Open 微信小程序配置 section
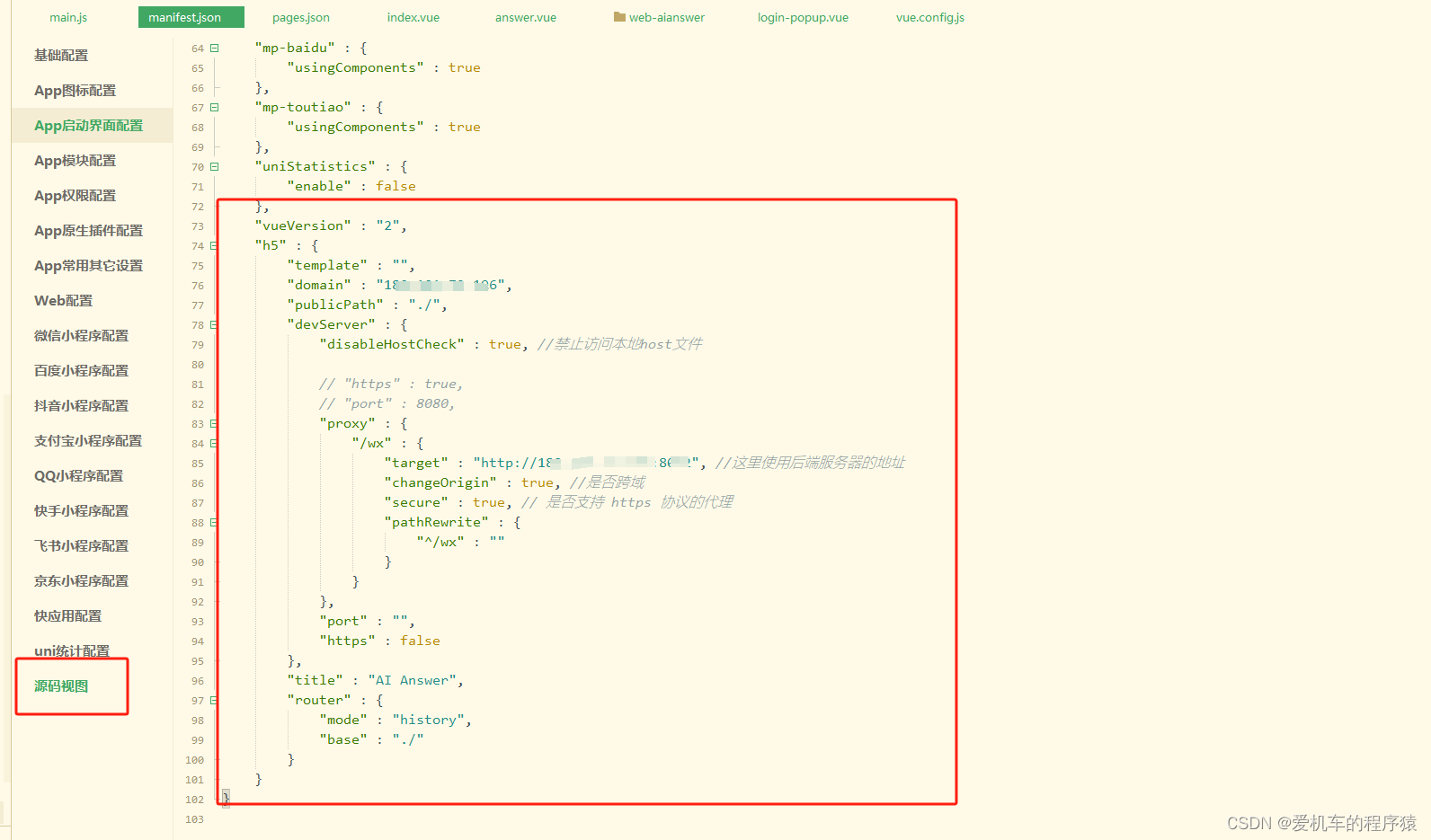 (x=81, y=335)
